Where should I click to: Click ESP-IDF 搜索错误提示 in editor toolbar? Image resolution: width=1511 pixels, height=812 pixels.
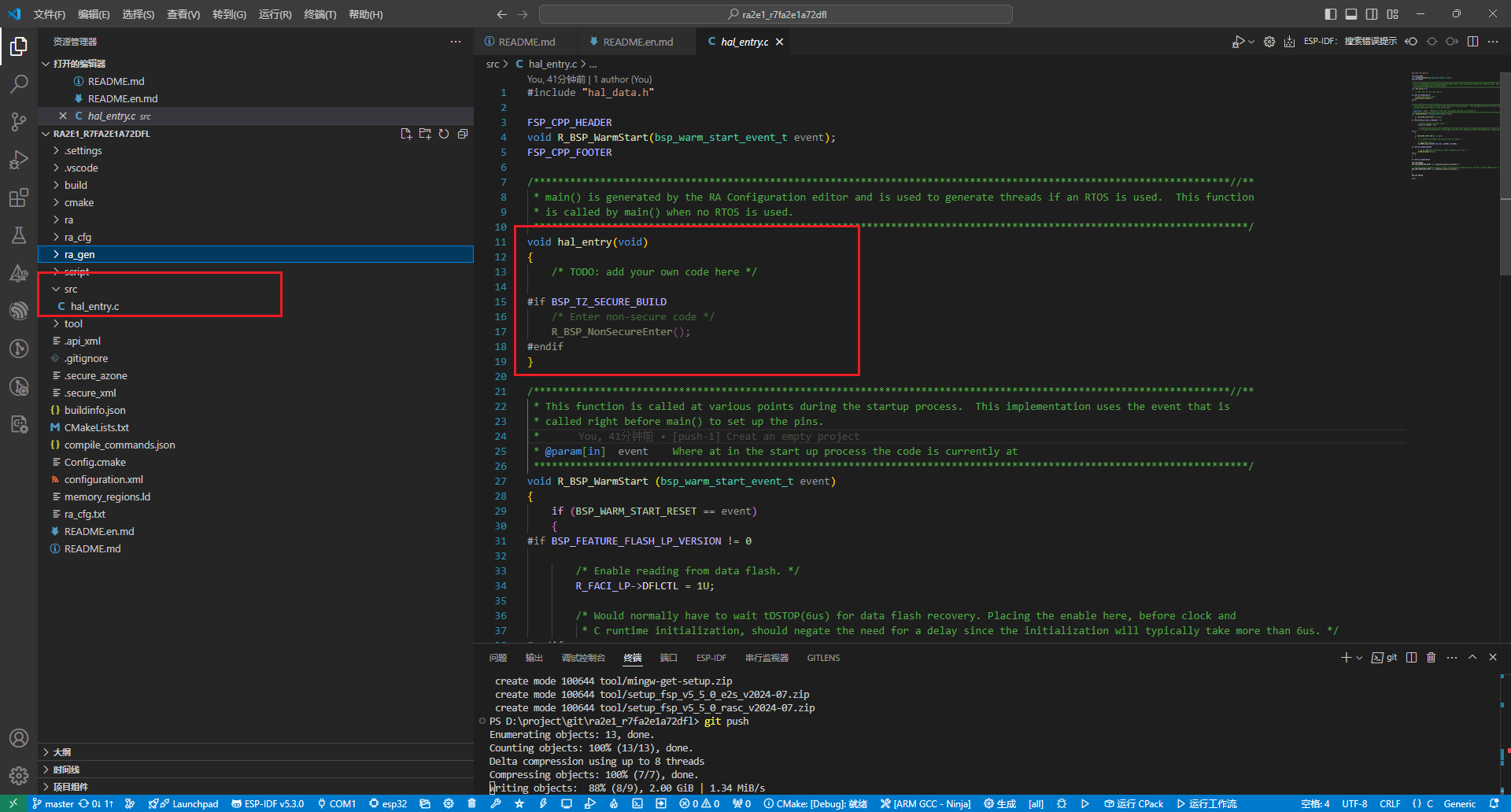[1350, 42]
